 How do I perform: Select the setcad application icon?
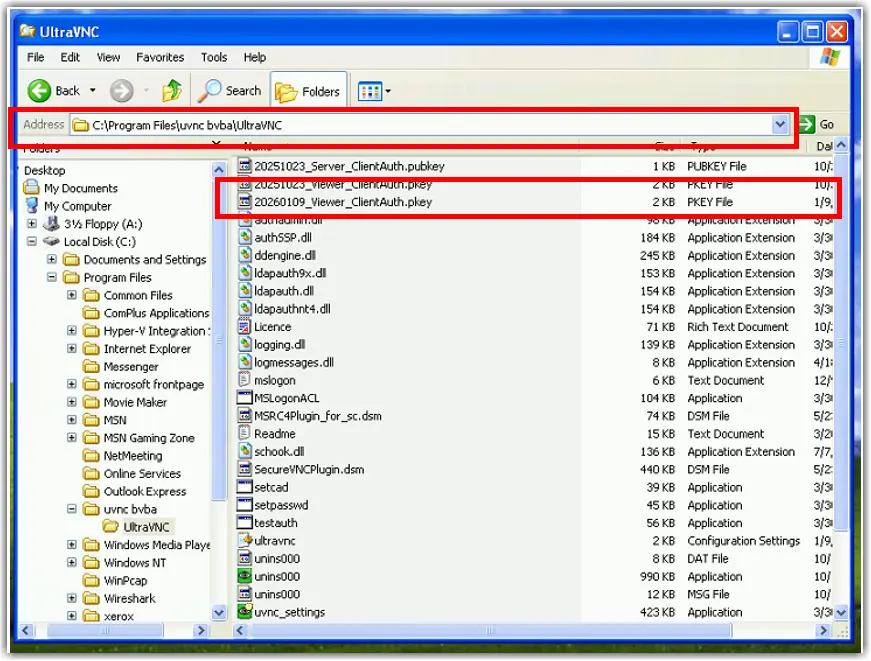point(244,487)
